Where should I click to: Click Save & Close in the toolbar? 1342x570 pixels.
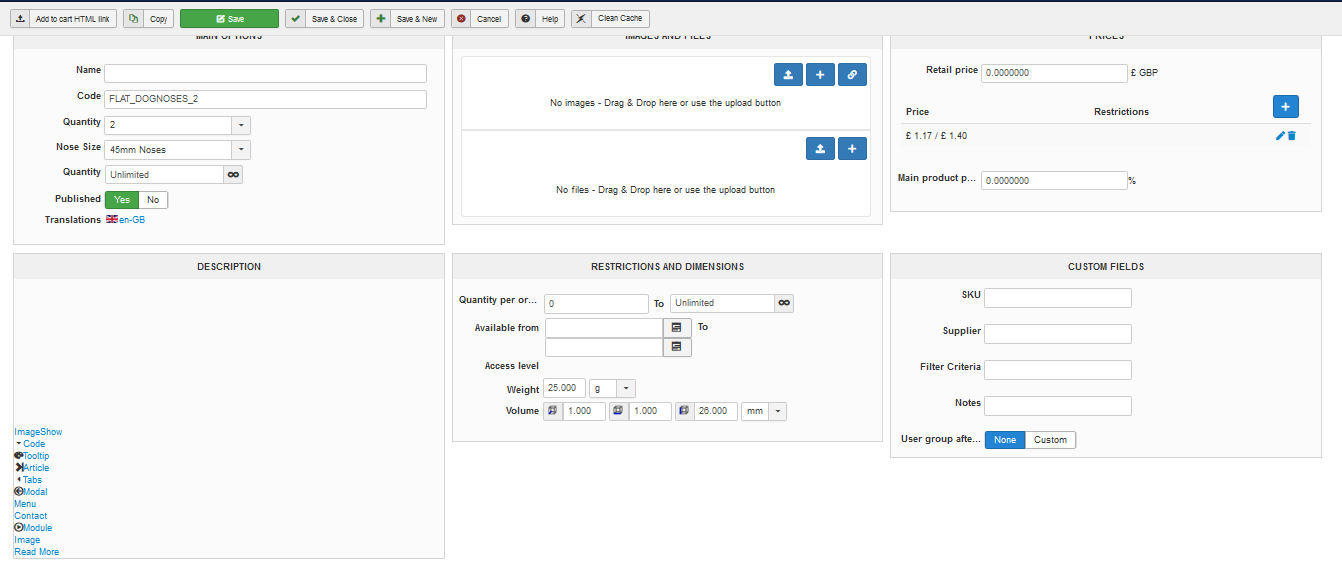pos(324,19)
